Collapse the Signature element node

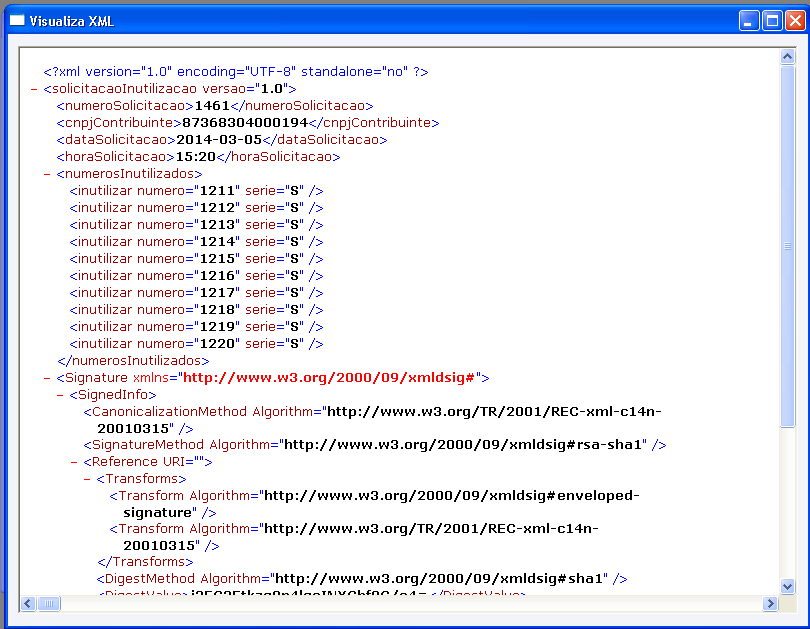(47, 379)
